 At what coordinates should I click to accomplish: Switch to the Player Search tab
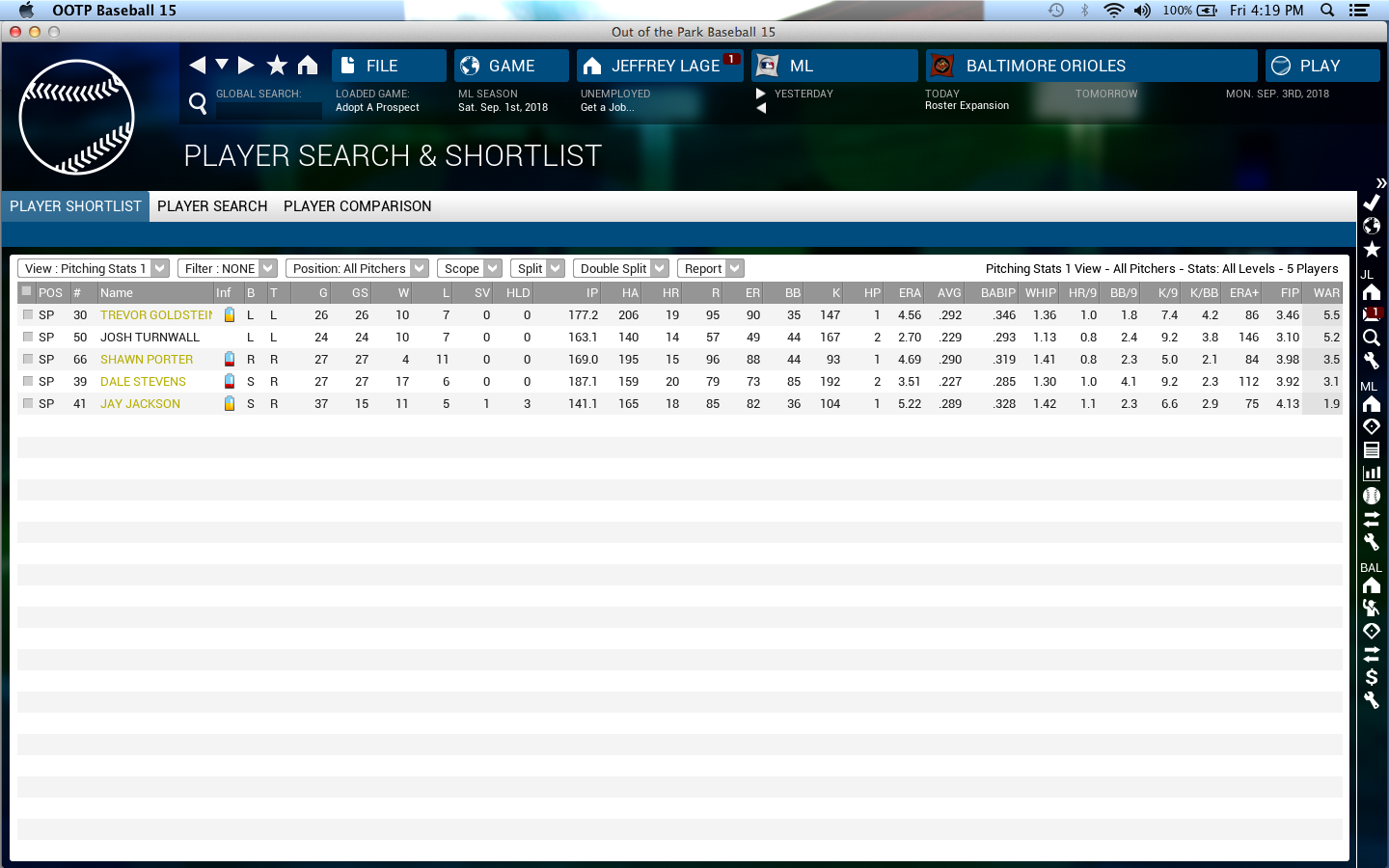click(x=212, y=206)
